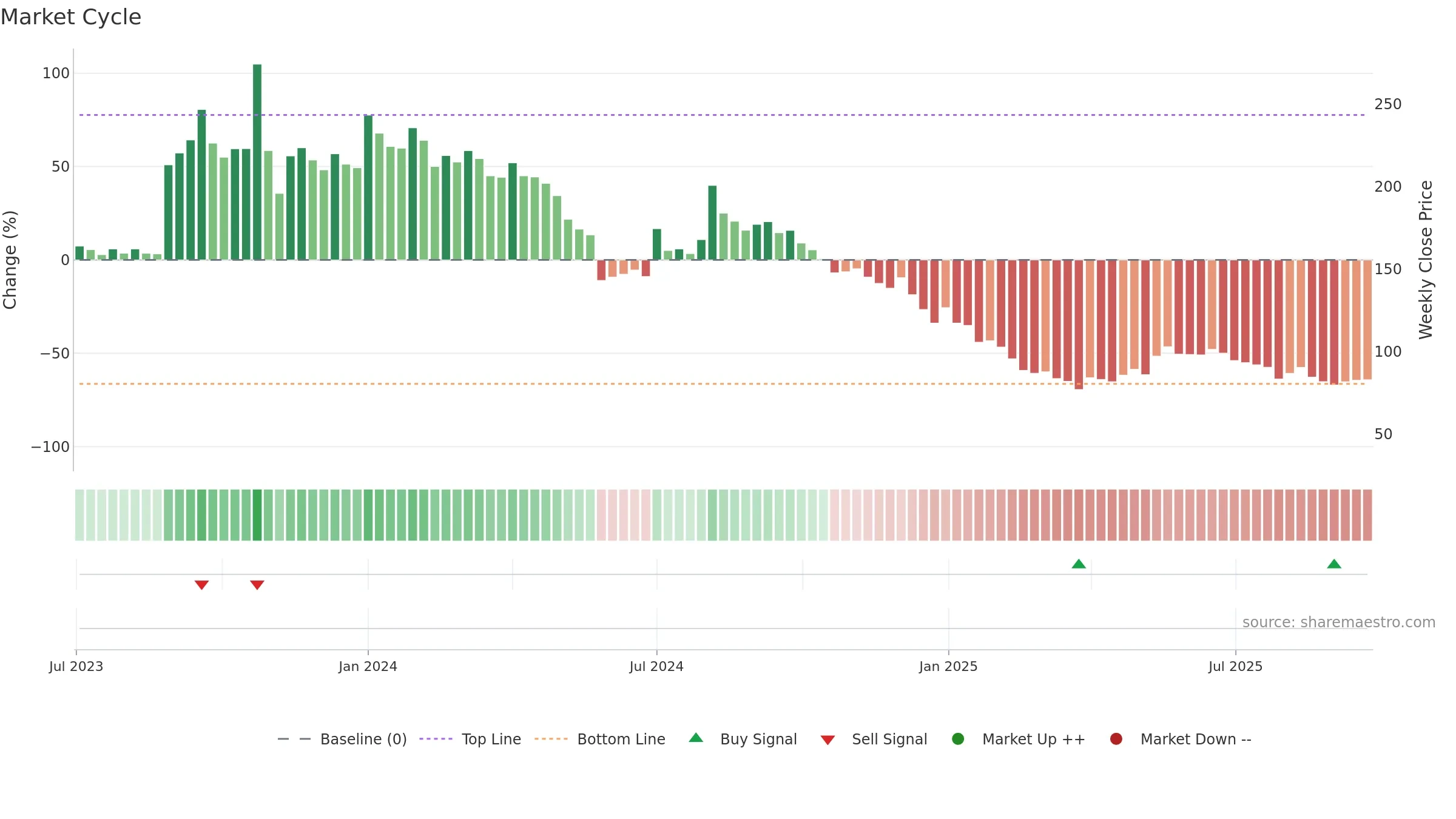Click the brightest green heatmap cell
The width and height of the screenshot is (1456, 819).
click(x=257, y=515)
